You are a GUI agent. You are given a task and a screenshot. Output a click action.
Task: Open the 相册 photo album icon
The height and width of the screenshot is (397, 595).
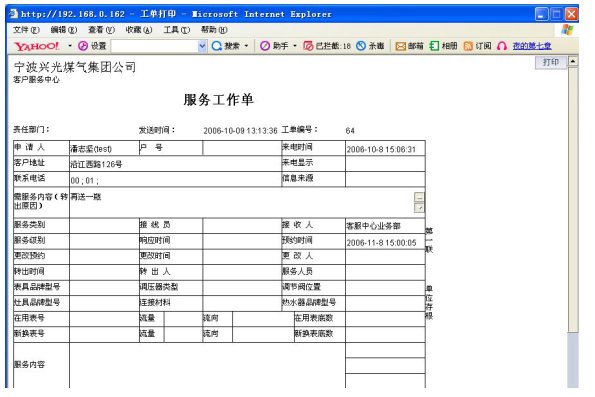pyautogui.click(x=434, y=46)
